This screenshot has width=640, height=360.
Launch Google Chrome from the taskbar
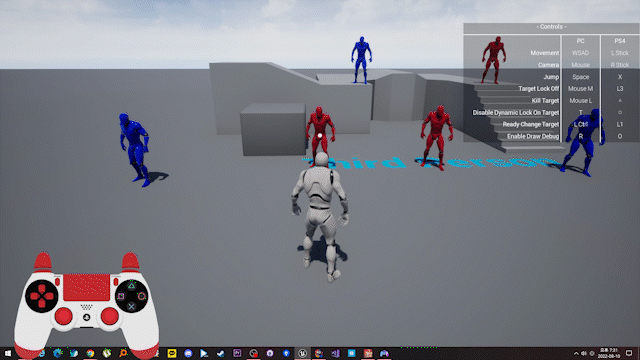tap(90, 353)
